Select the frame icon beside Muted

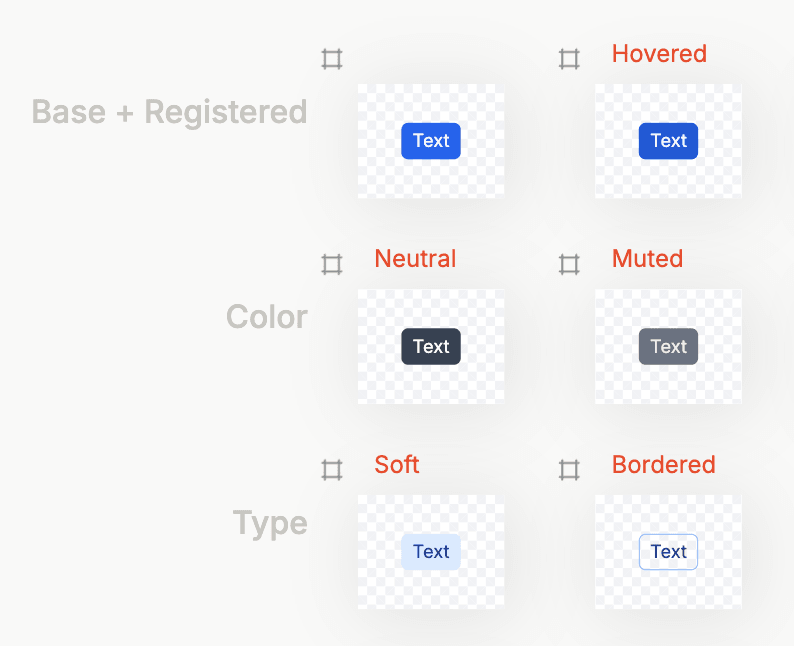[569, 265]
